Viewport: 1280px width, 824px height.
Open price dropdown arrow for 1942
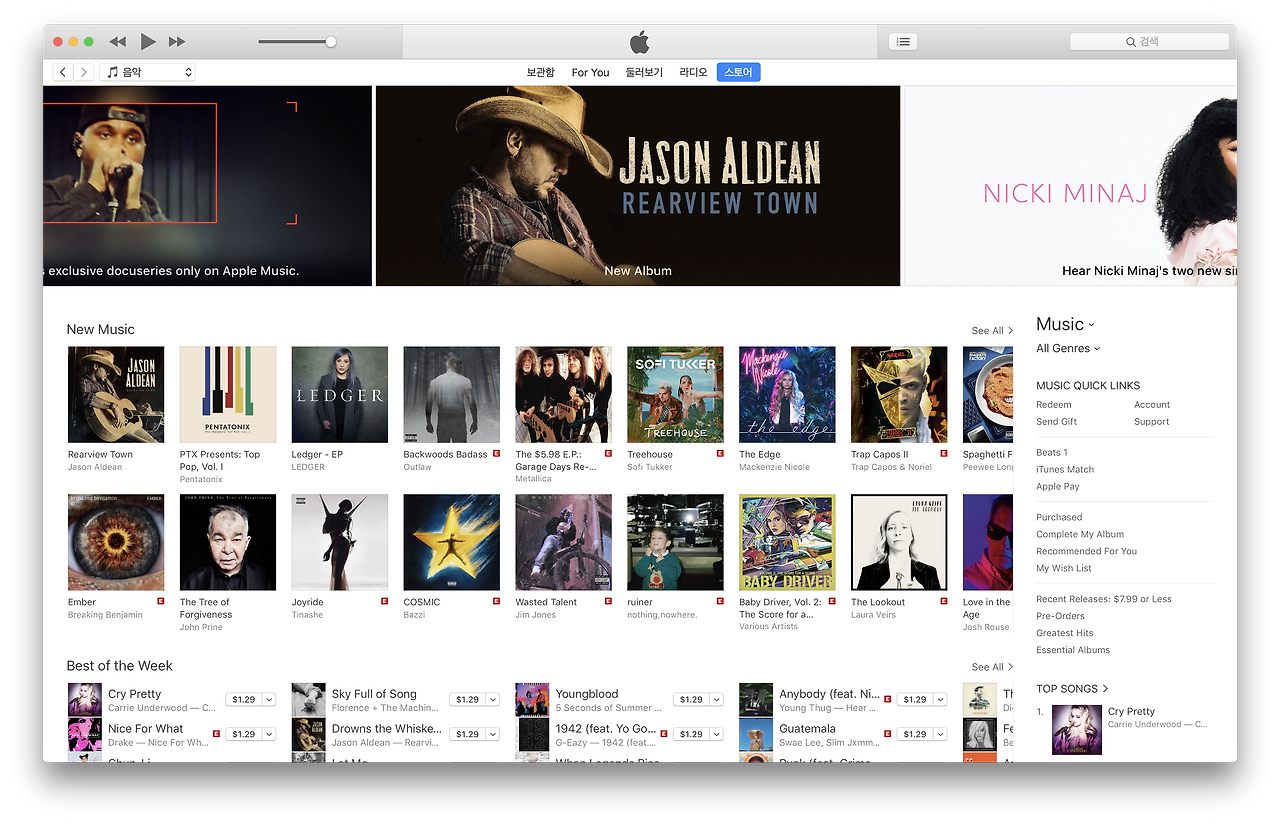tap(716, 734)
